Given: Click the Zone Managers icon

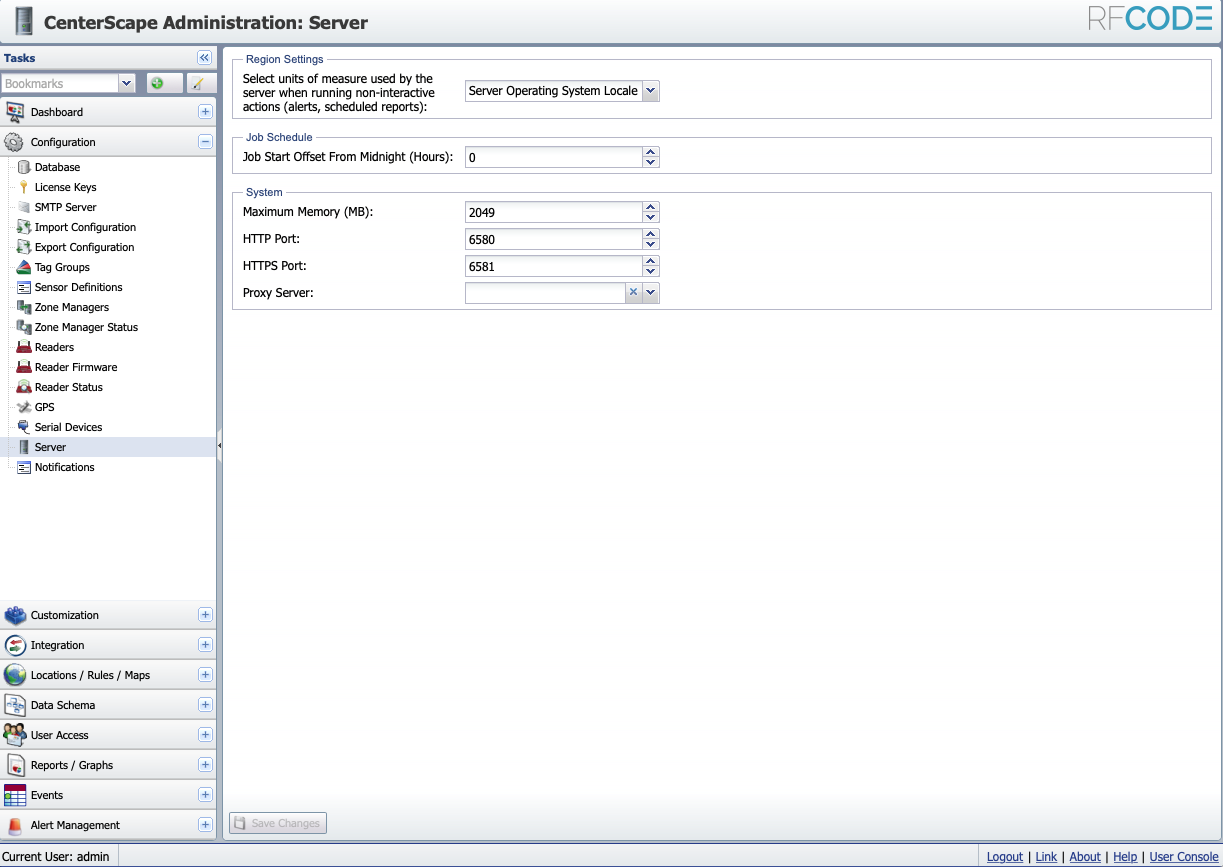Looking at the screenshot, I should coord(24,307).
